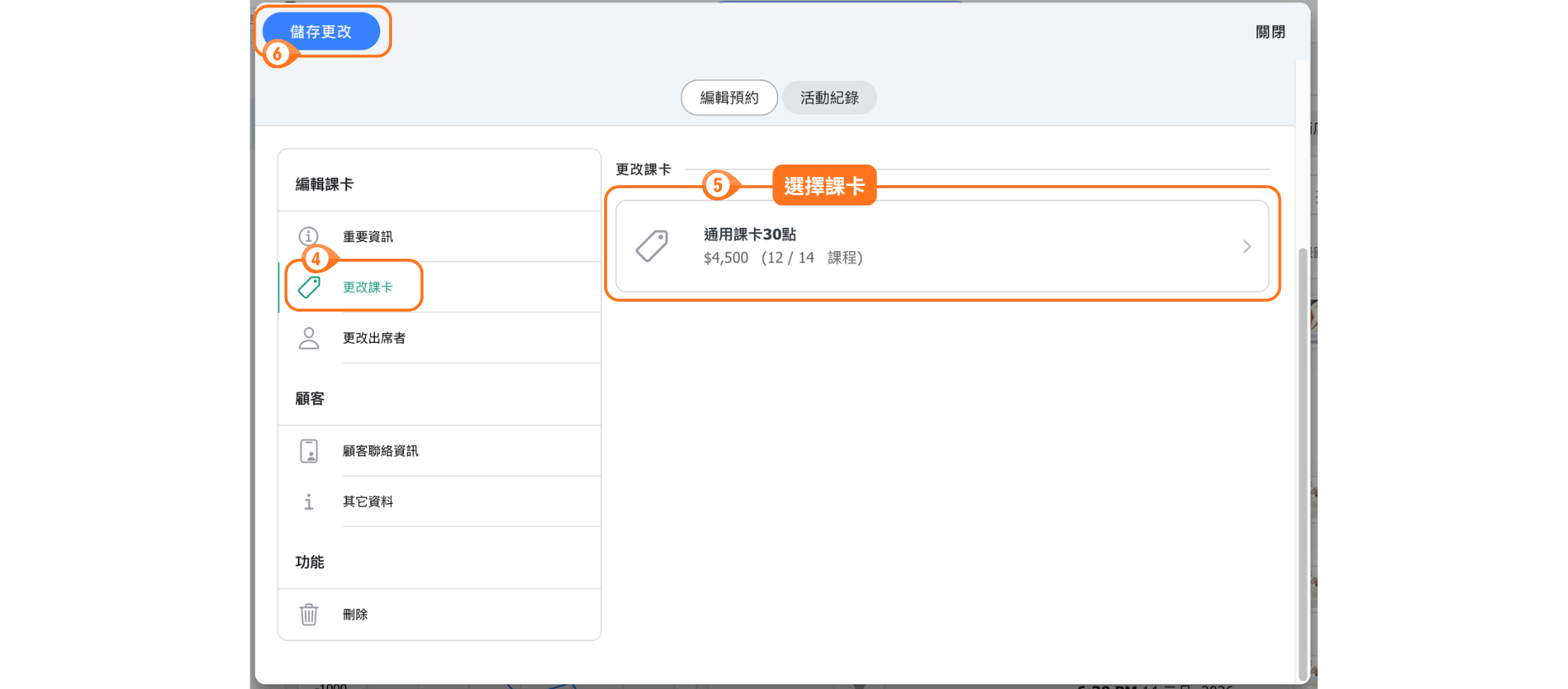Click the 儲存更改 save button
Viewport: 1568px width, 689px height.
[321, 31]
